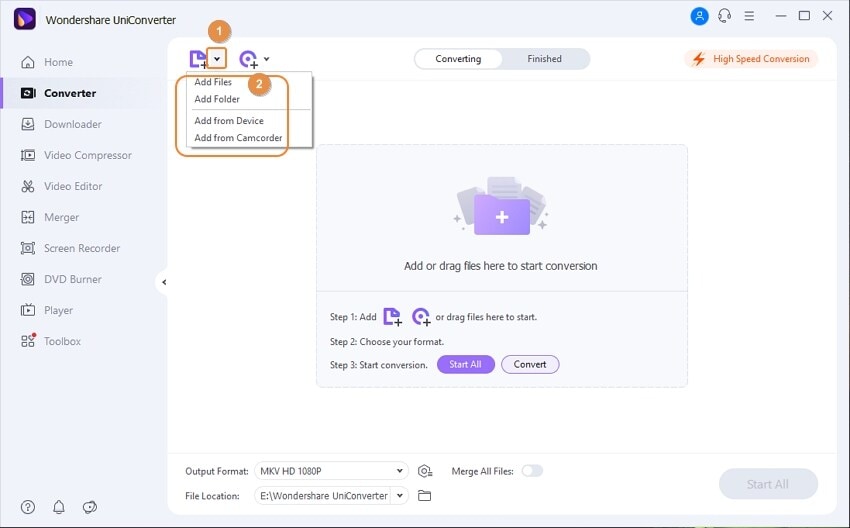The height and width of the screenshot is (528, 850).
Task: Click the Wondershare UniConverter logo icon
Action: [x=24, y=19]
